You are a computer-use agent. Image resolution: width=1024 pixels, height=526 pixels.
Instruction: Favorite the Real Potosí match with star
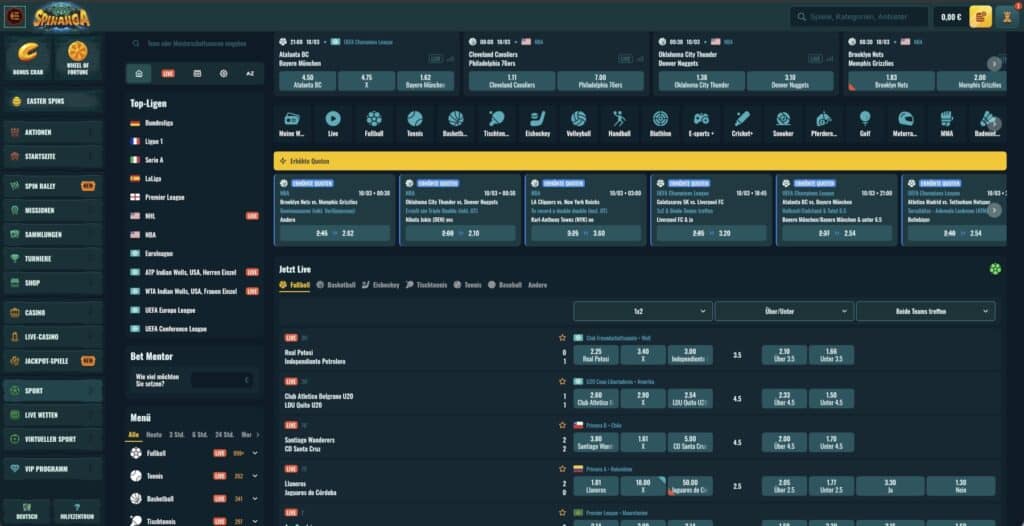(x=562, y=338)
